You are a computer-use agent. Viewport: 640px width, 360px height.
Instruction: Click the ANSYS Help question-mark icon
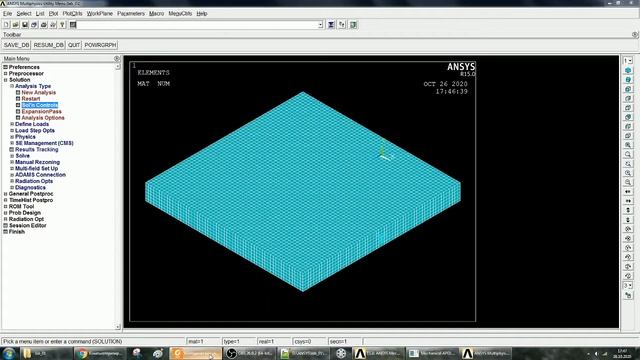(x=62, y=25)
